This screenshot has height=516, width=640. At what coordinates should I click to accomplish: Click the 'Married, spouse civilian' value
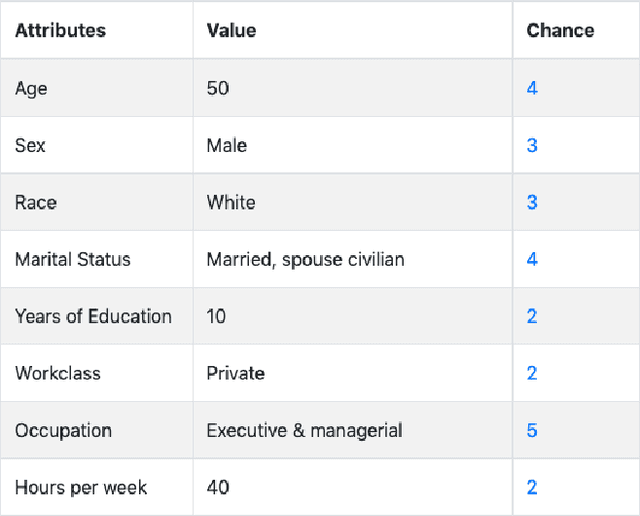[305, 259]
